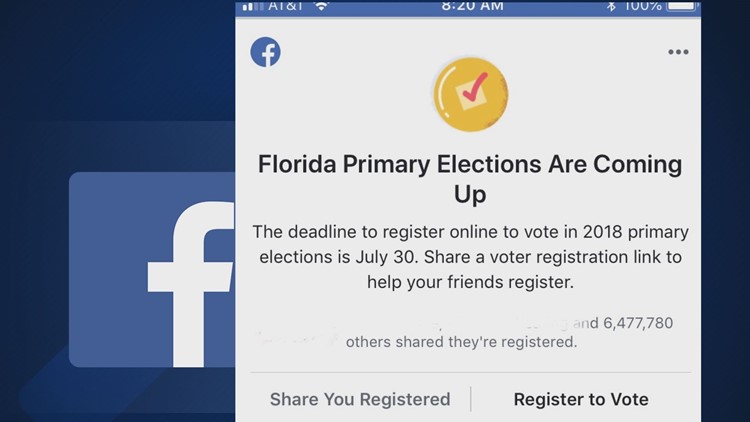The width and height of the screenshot is (750, 422).
Task: Select Register to Vote
Action: click(581, 399)
